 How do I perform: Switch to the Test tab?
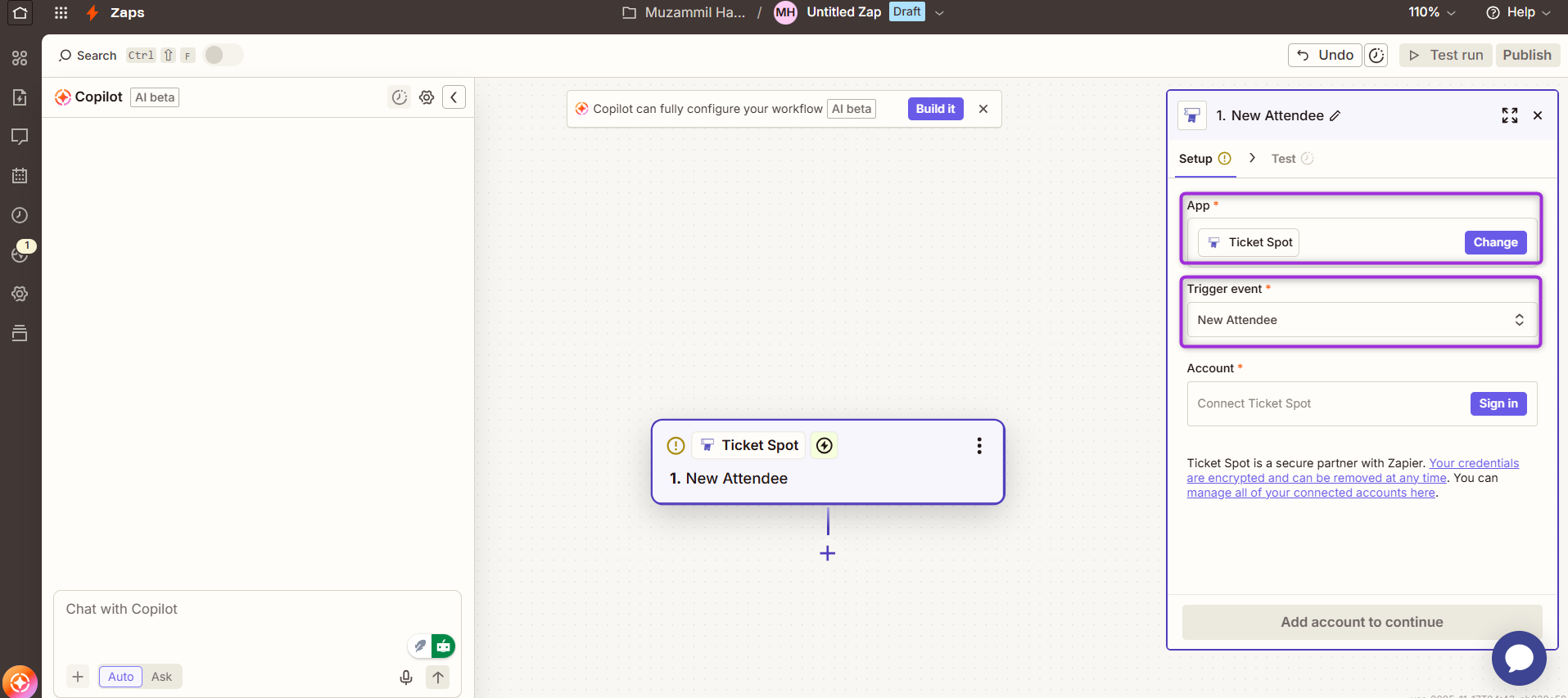1292,159
